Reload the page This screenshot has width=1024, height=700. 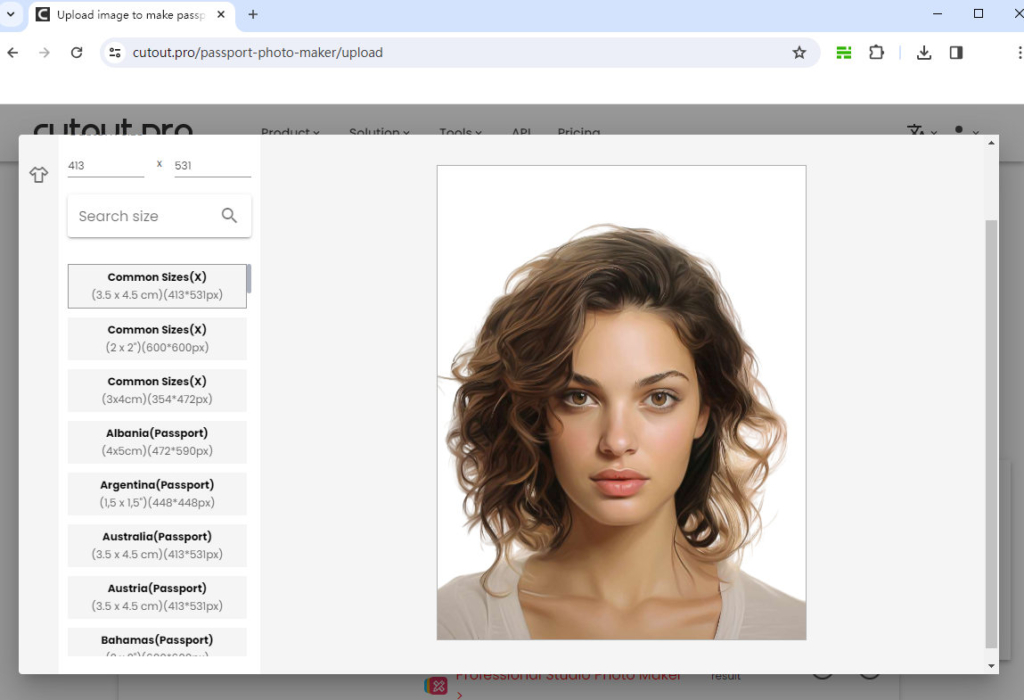(76, 52)
